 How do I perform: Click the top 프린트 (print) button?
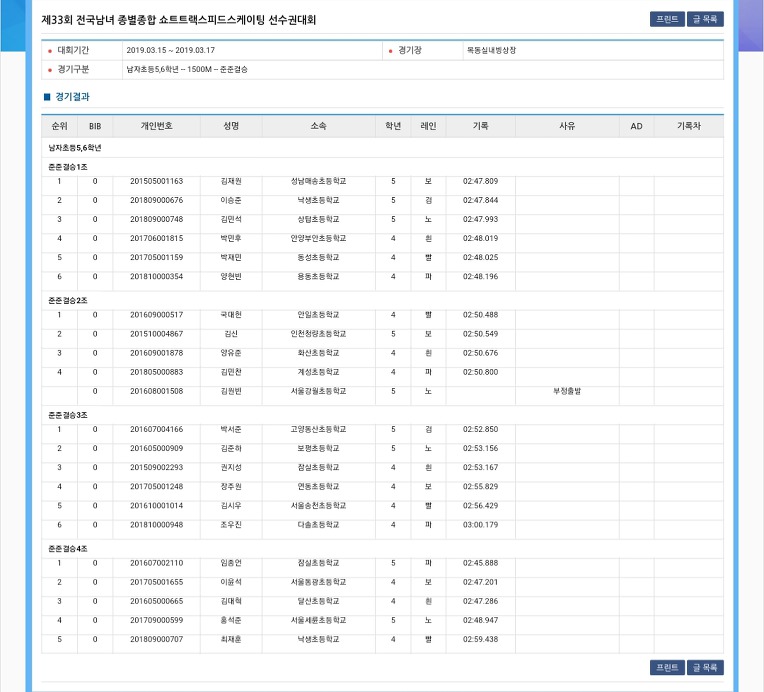[x=667, y=19]
